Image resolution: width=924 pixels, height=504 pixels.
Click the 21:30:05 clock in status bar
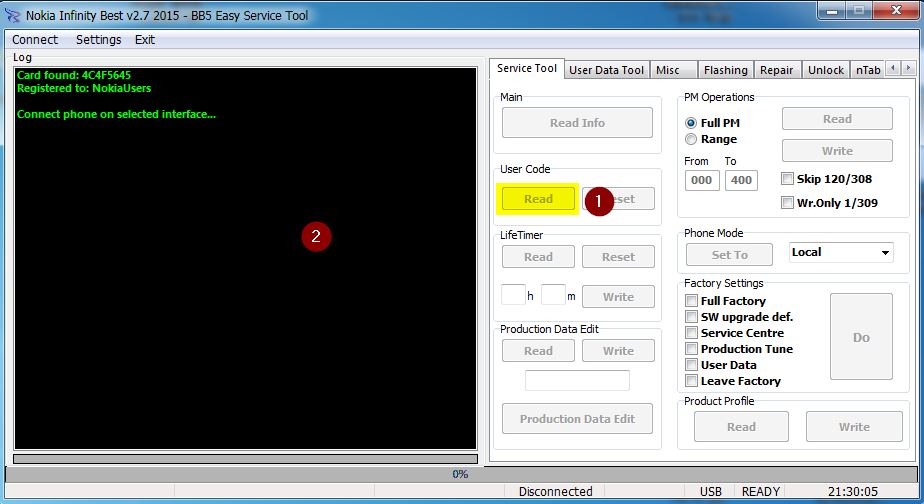[852, 492]
